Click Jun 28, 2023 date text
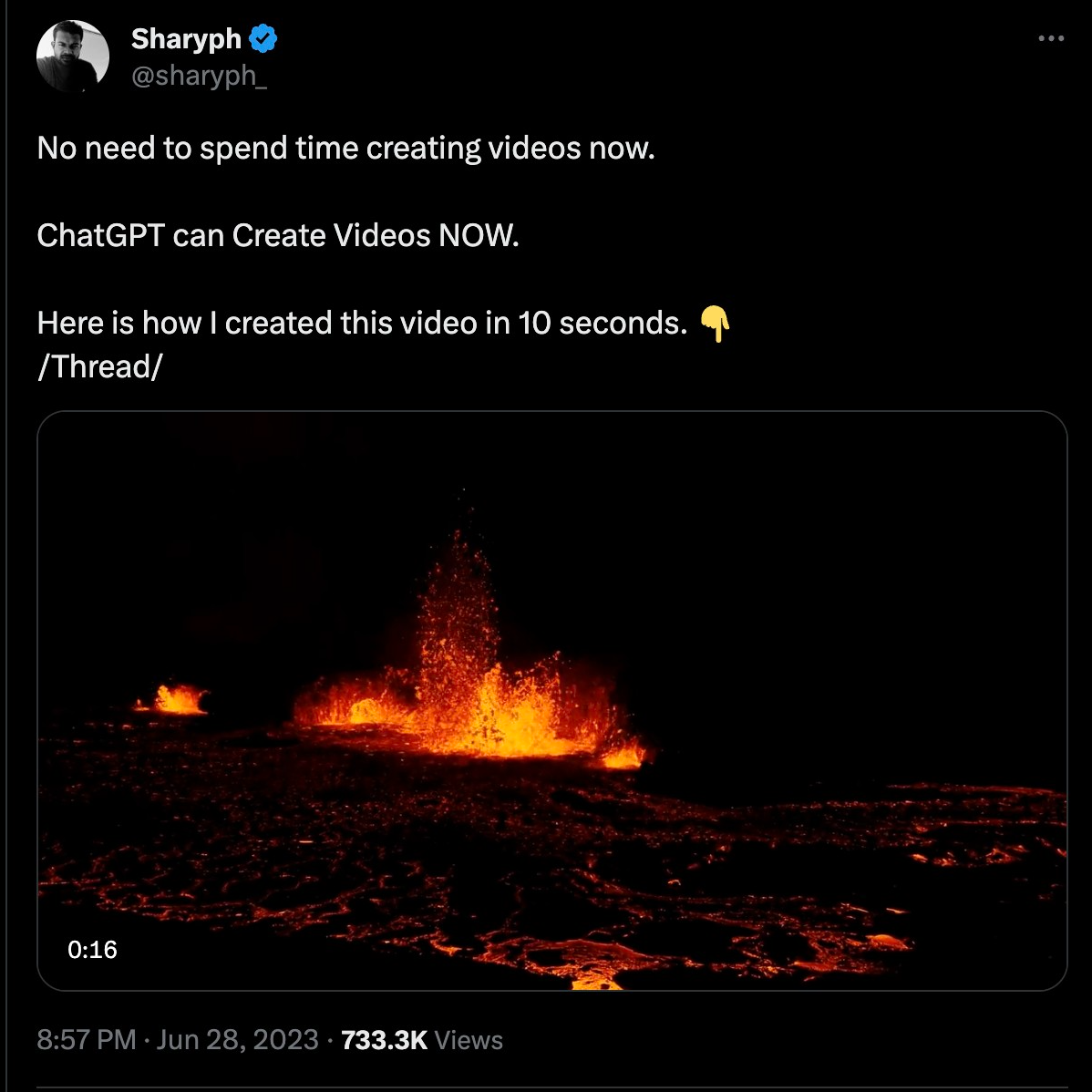The width and height of the screenshot is (1092, 1092). coord(235,1039)
